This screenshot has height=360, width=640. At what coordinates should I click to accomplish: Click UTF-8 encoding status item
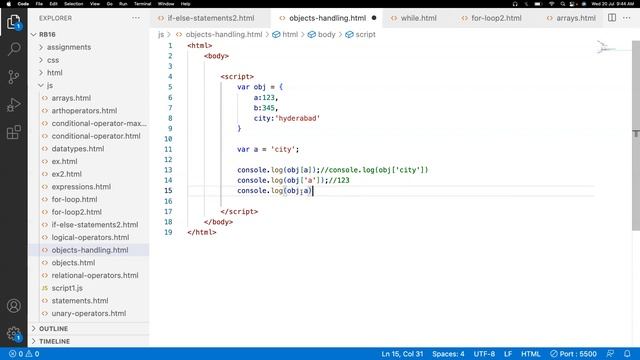point(484,354)
